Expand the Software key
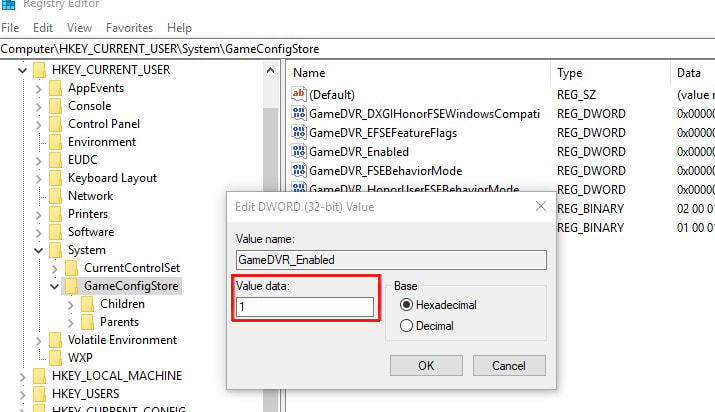 [39, 232]
